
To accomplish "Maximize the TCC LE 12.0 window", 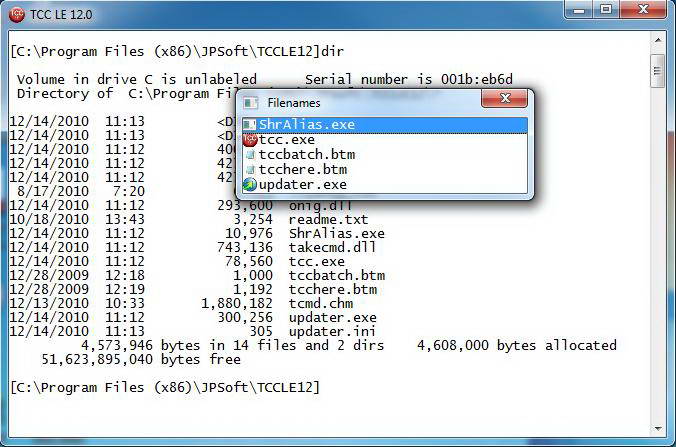I will coord(606,9).
